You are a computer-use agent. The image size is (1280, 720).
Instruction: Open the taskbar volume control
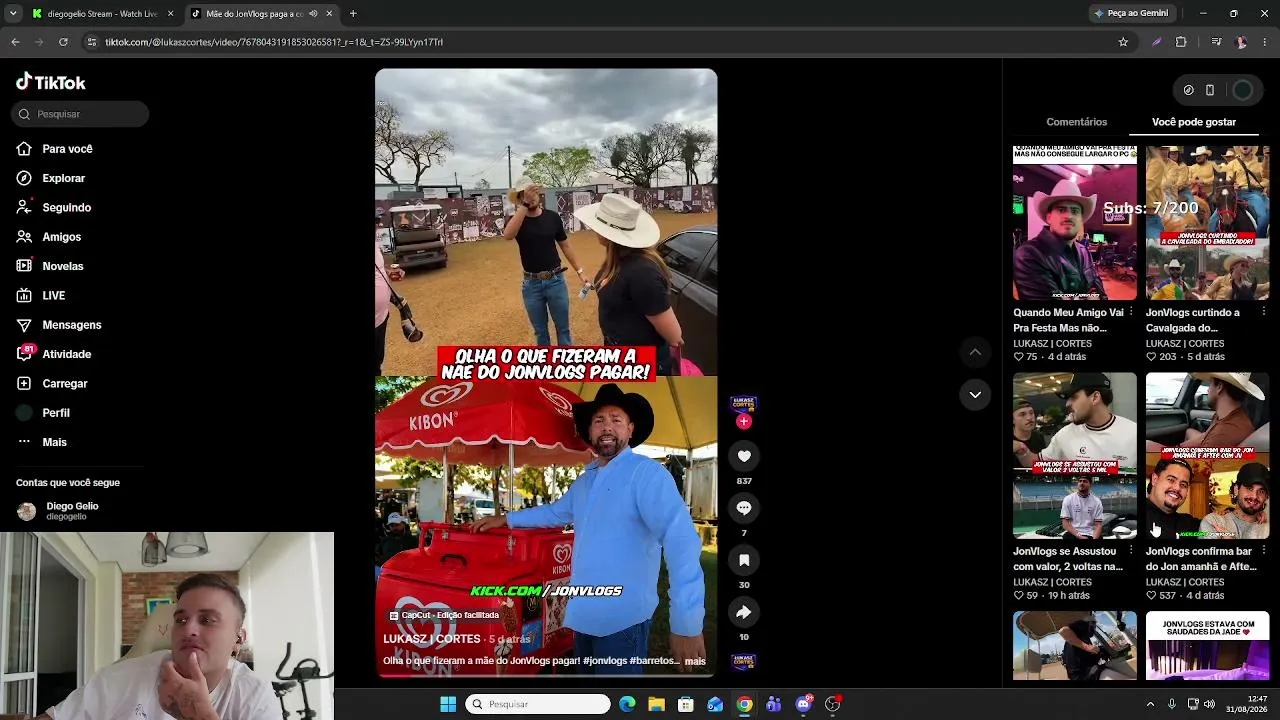tap(1210, 704)
